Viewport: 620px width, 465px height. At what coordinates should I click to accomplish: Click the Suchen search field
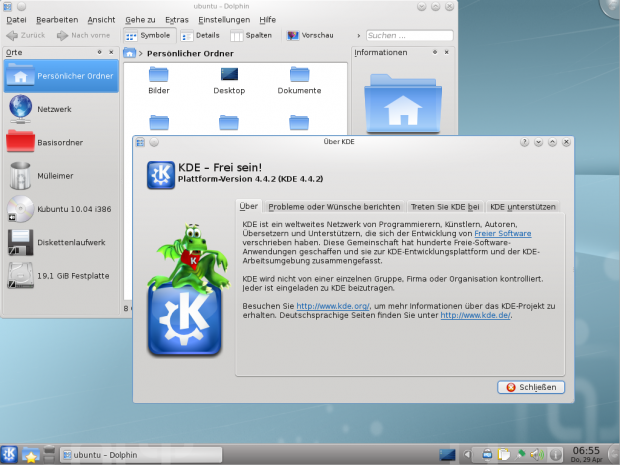[409, 36]
